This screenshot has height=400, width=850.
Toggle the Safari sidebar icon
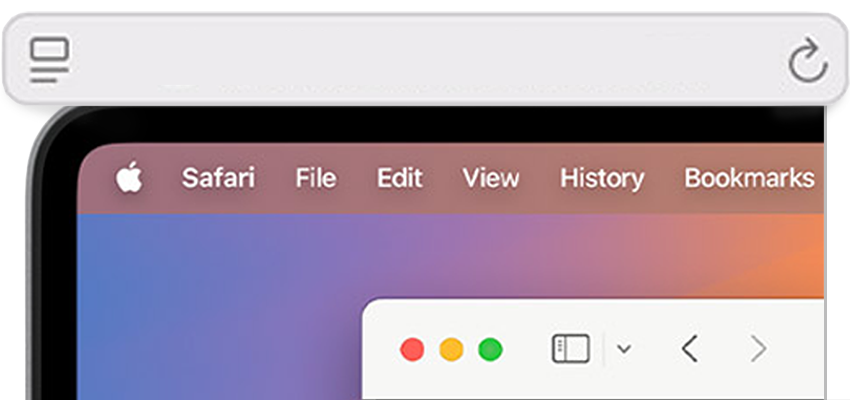[571, 349]
